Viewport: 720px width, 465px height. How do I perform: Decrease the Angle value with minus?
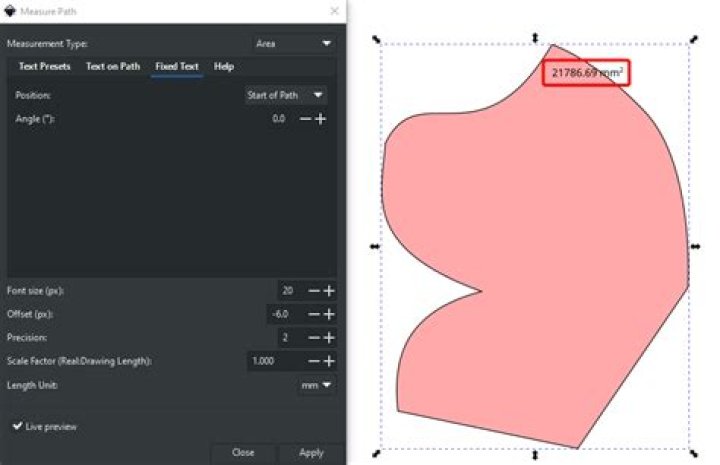point(306,119)
